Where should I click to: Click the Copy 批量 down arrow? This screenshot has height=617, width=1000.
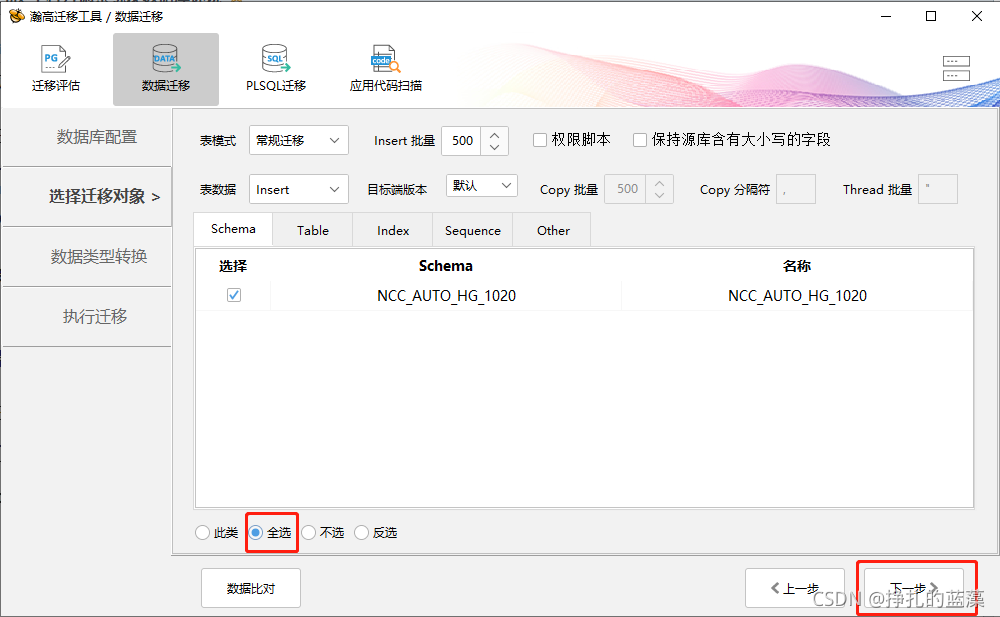coord(659,196)
